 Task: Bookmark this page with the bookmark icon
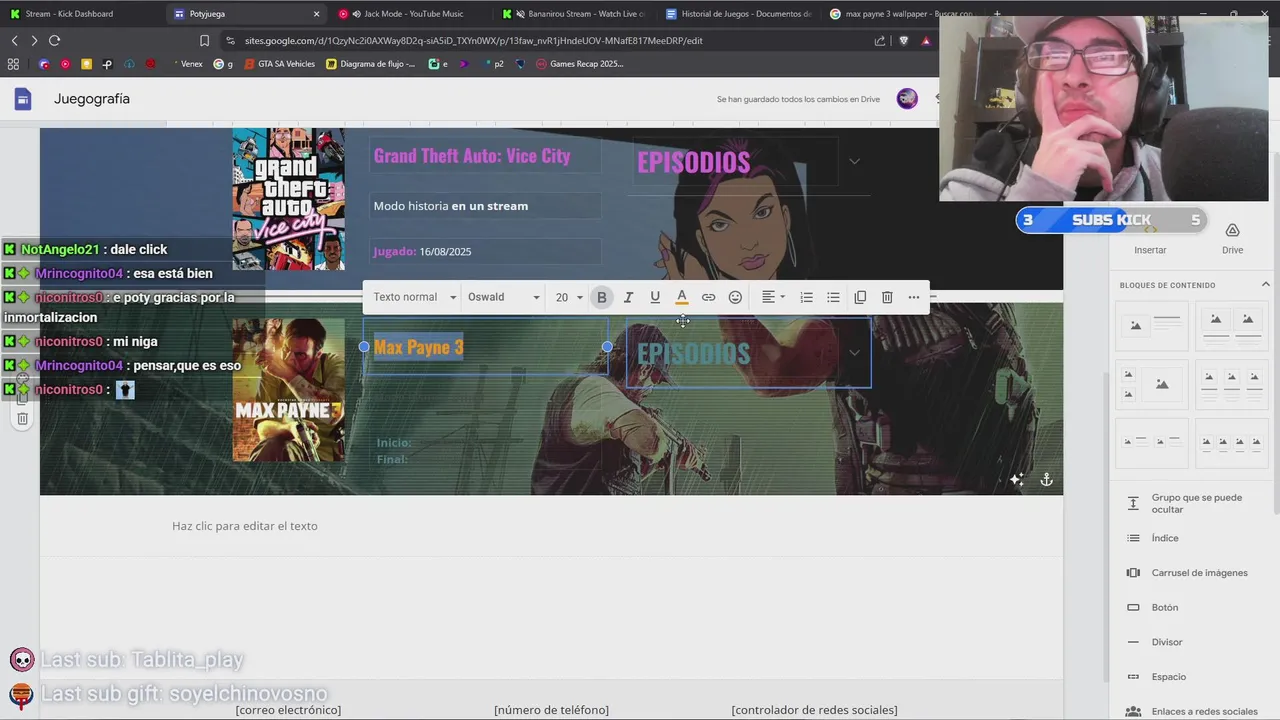(204, 41)
